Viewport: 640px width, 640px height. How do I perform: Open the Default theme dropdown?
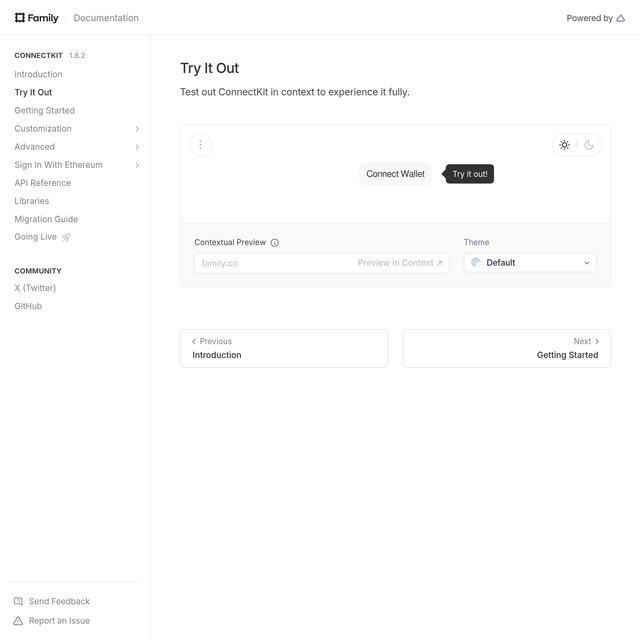pos(530,263)
